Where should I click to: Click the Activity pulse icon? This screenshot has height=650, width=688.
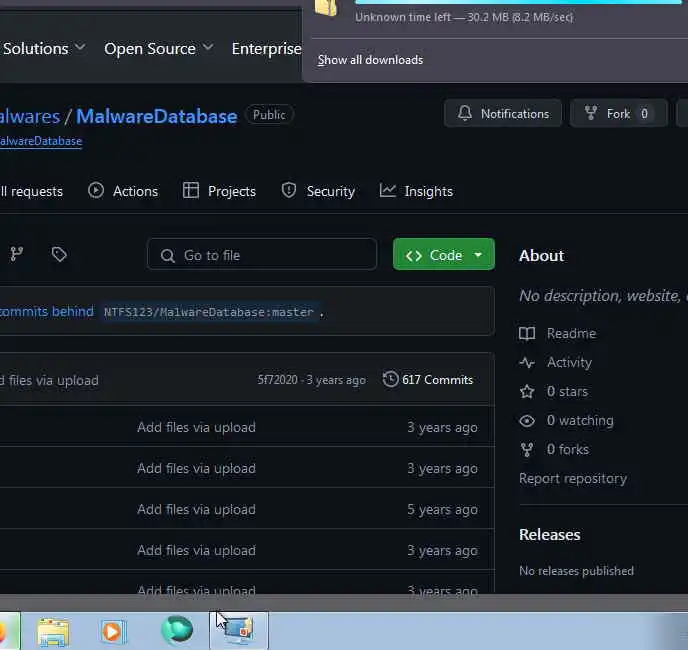click(x=527, y=363)
